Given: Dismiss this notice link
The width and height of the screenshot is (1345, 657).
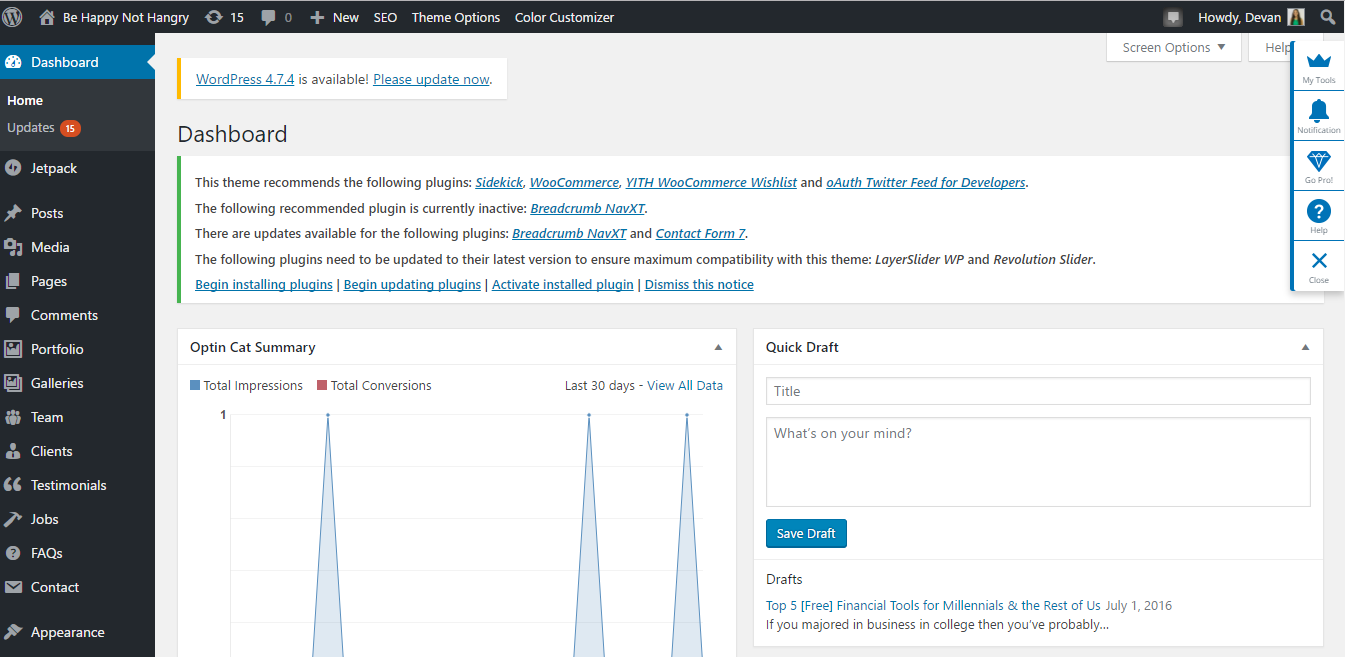Looking at the screenshot, I should click(x=699, y=285).
